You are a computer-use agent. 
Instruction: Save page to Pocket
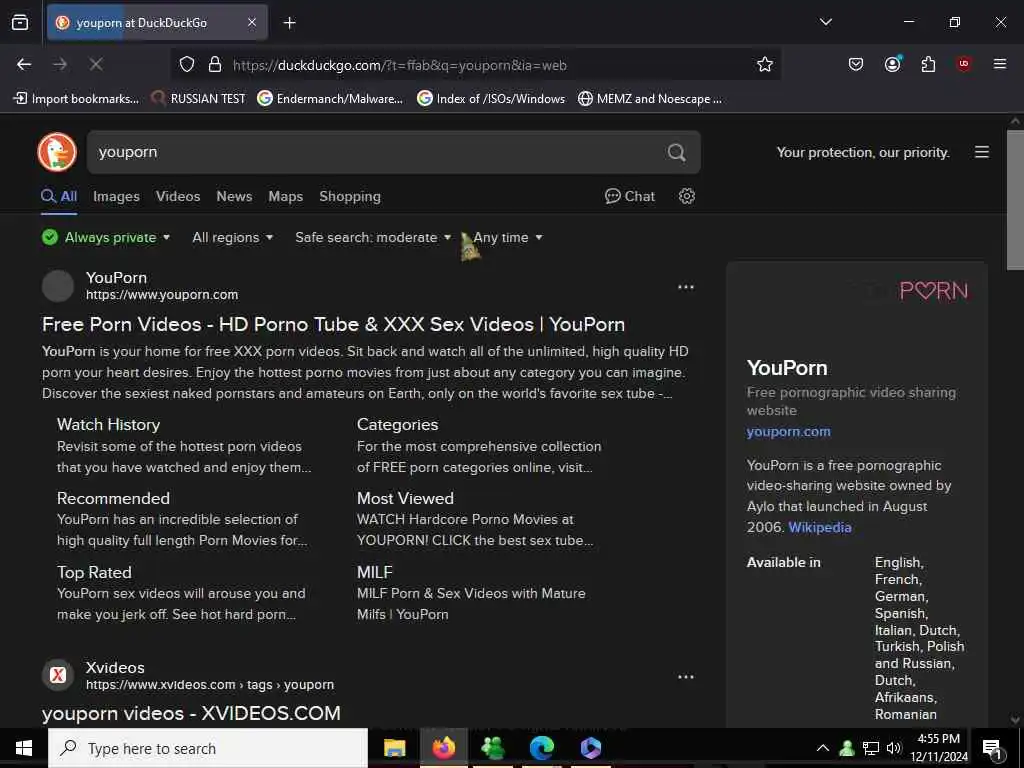(x=856, y=64)
